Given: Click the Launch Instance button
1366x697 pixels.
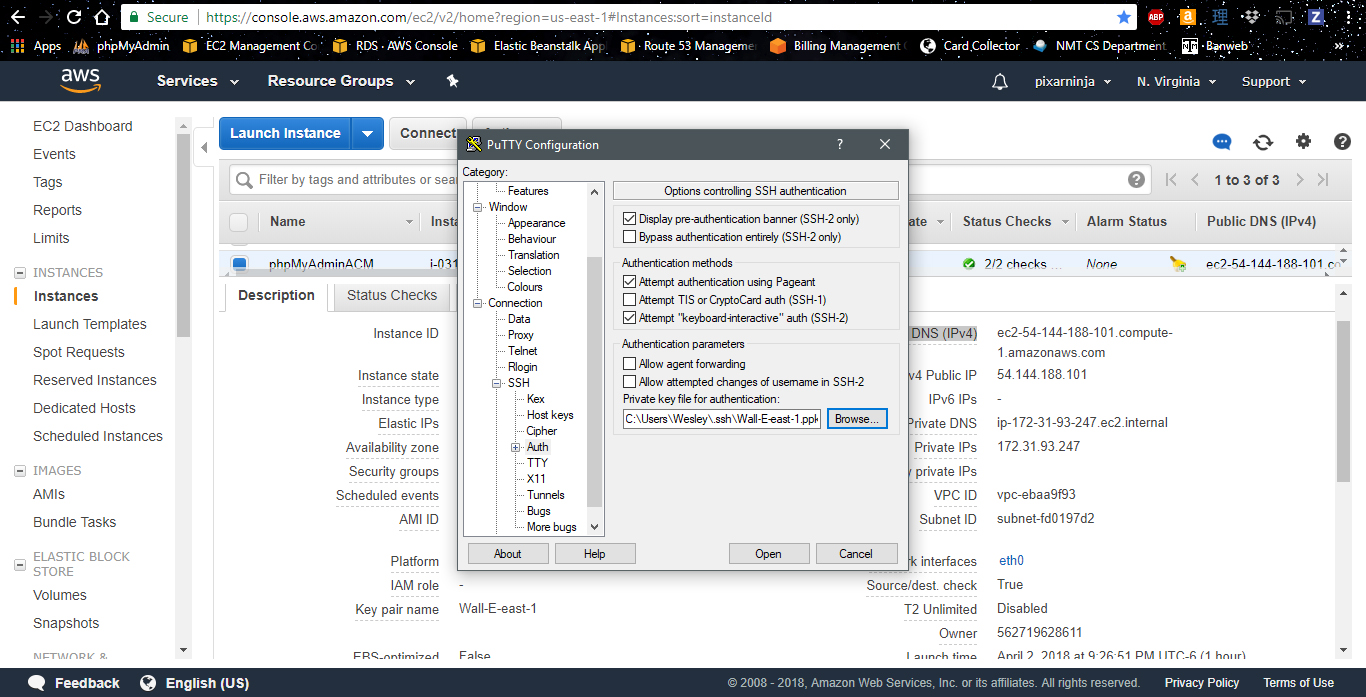Looking at the screenshot, I should coord(286,133).
